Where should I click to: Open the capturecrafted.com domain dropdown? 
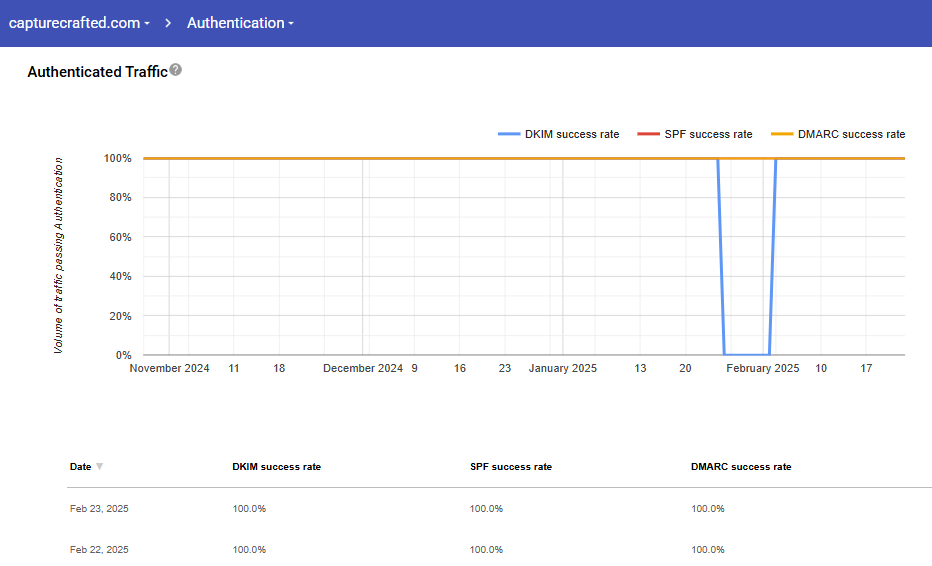[x=79, y=23]
